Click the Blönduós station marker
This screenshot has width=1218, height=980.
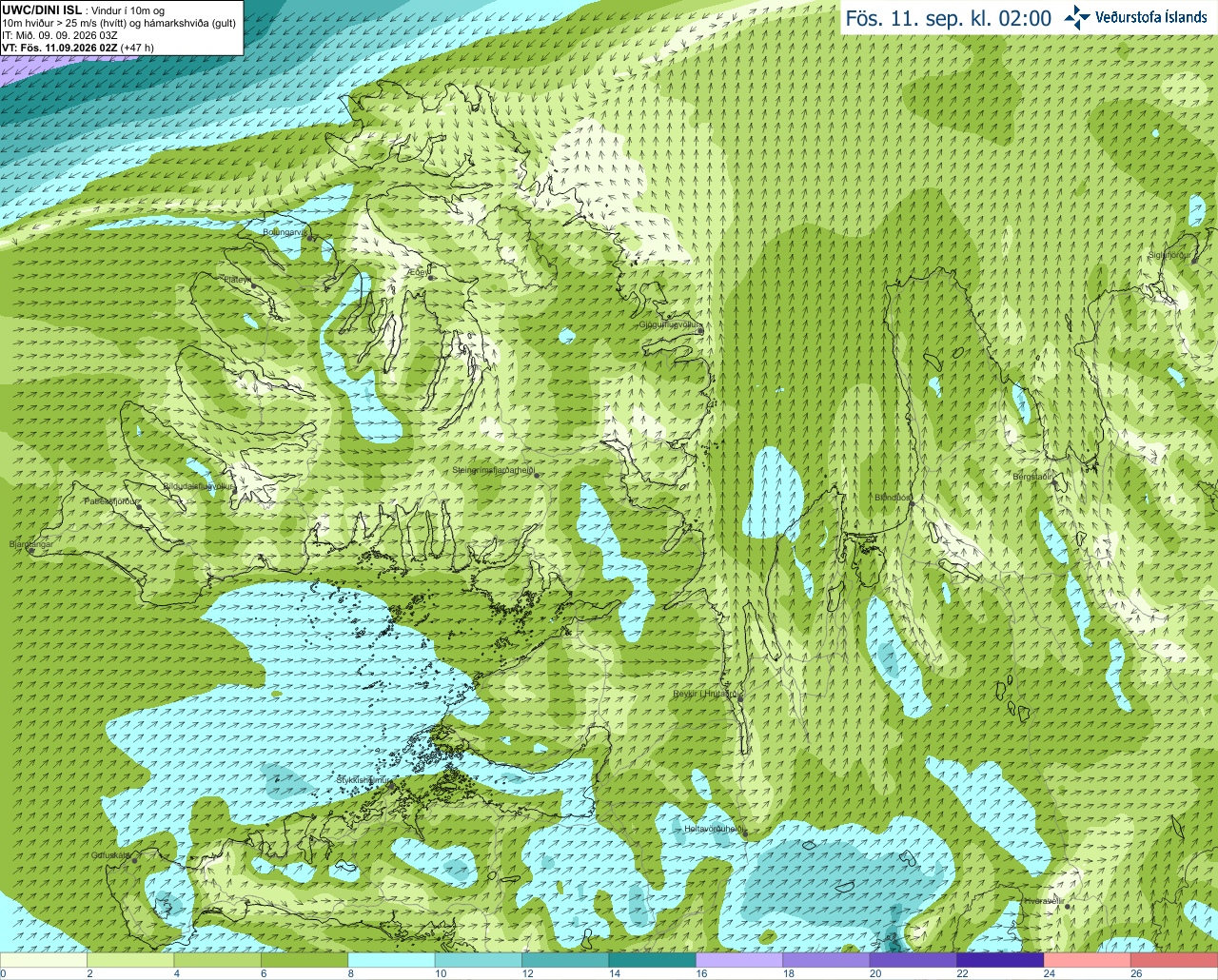(912, 503)
